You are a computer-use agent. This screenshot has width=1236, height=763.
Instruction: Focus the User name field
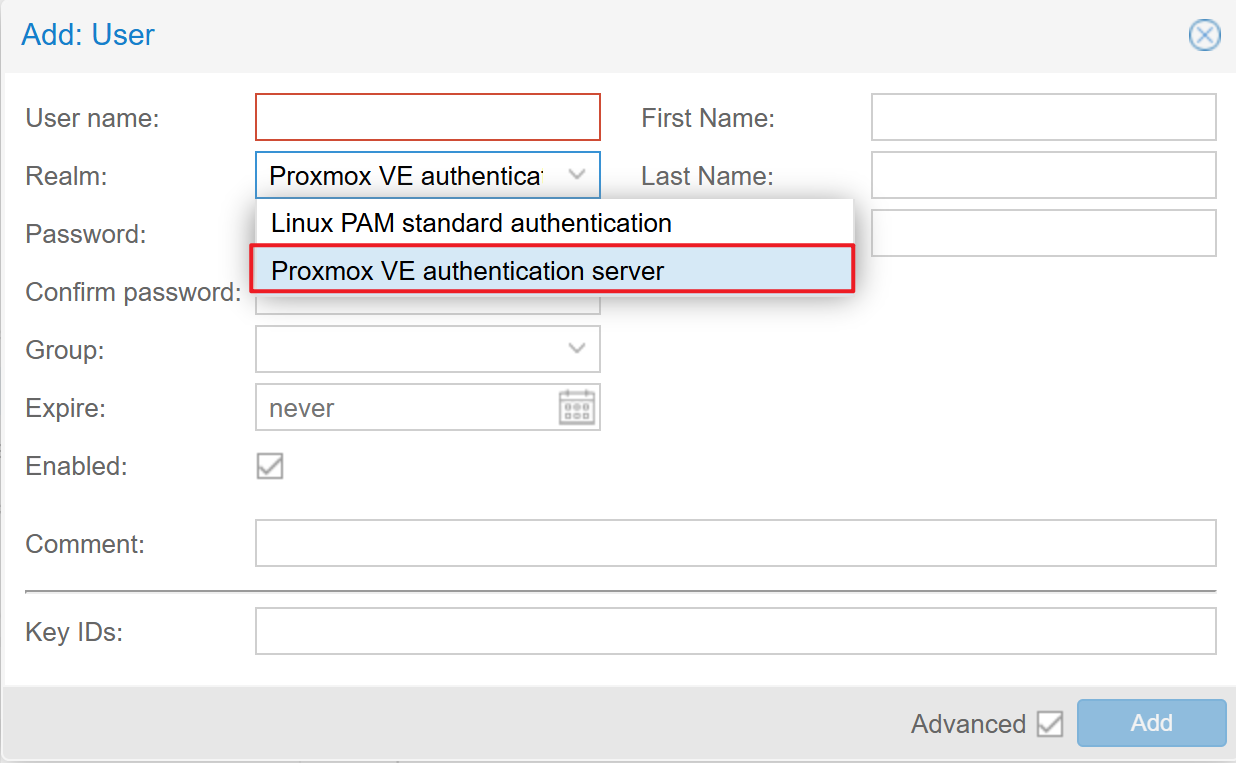click(428, 117)
